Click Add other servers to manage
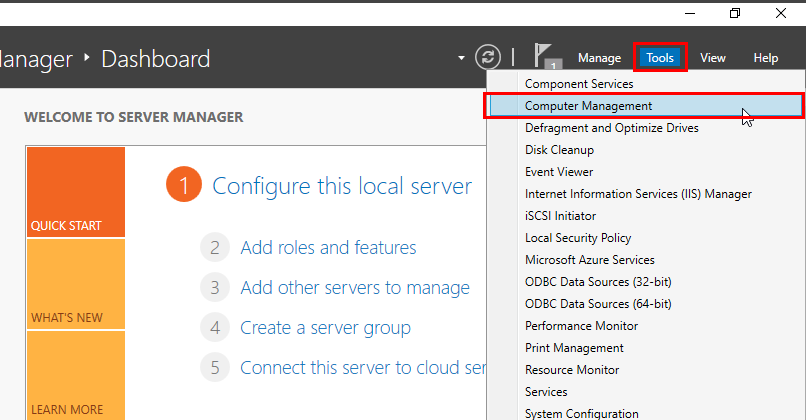 click(x=354, y=288)
